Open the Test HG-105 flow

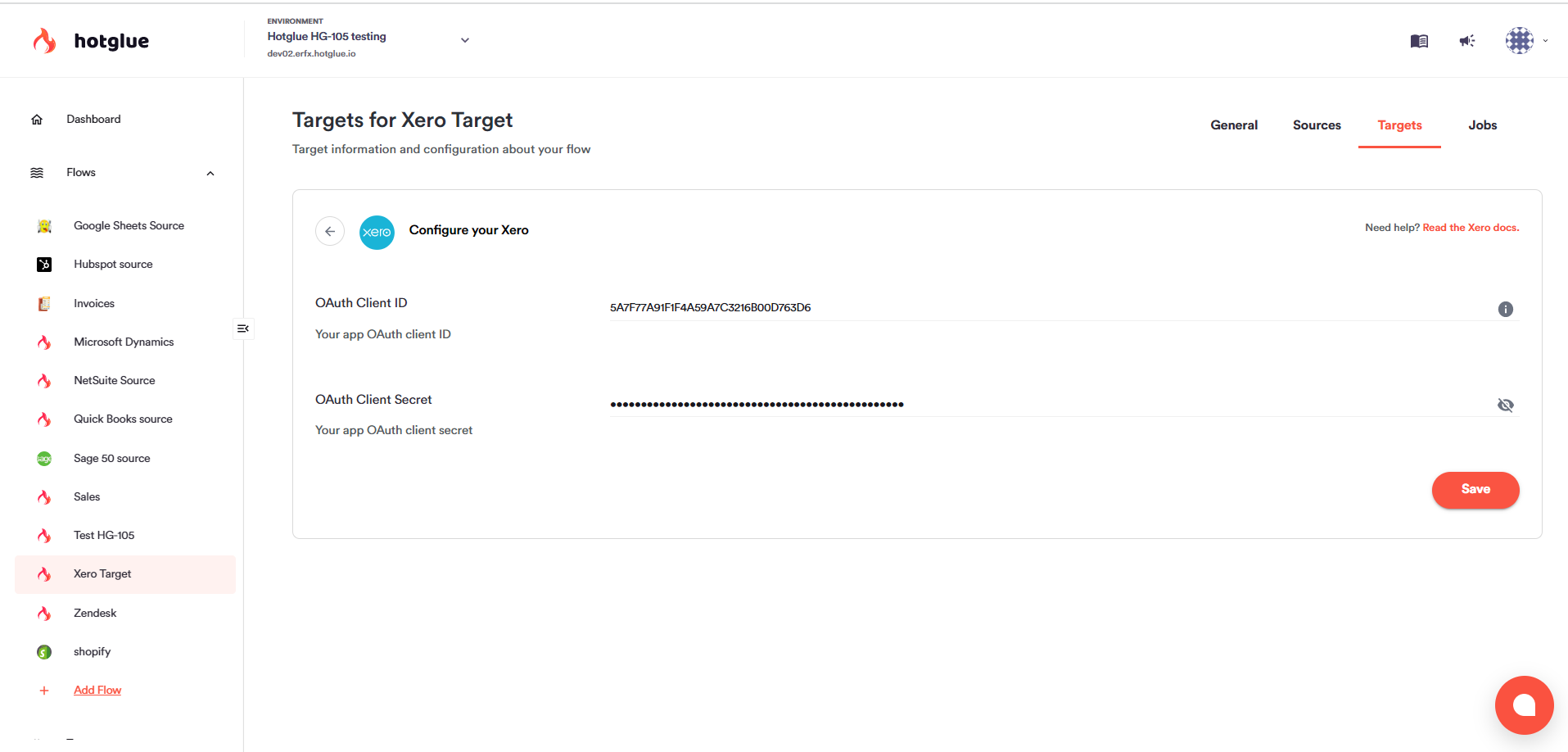[x=104, y=536]
